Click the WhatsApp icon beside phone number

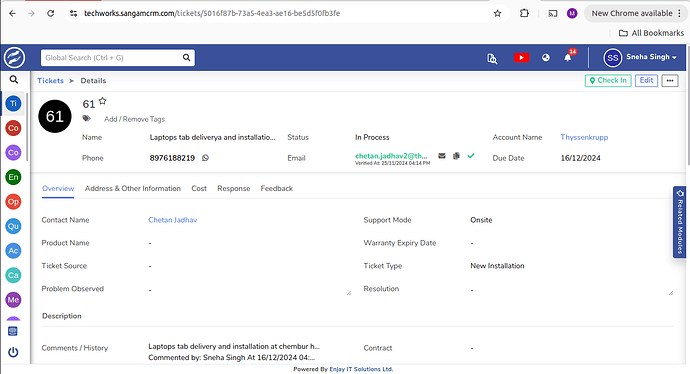(205, 158)
